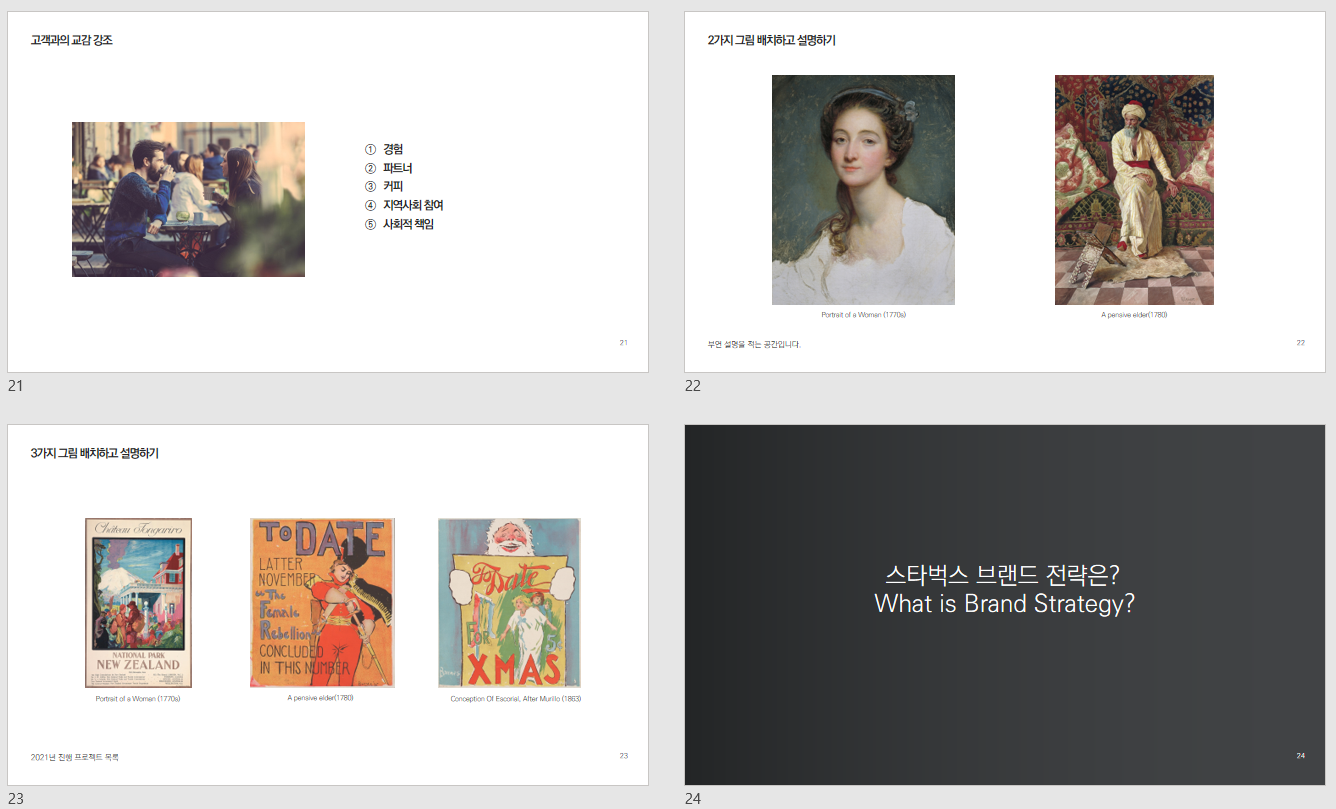1336x809 pixels.
Task: Click the list item 사회적 책임
Action: [408, 224]
